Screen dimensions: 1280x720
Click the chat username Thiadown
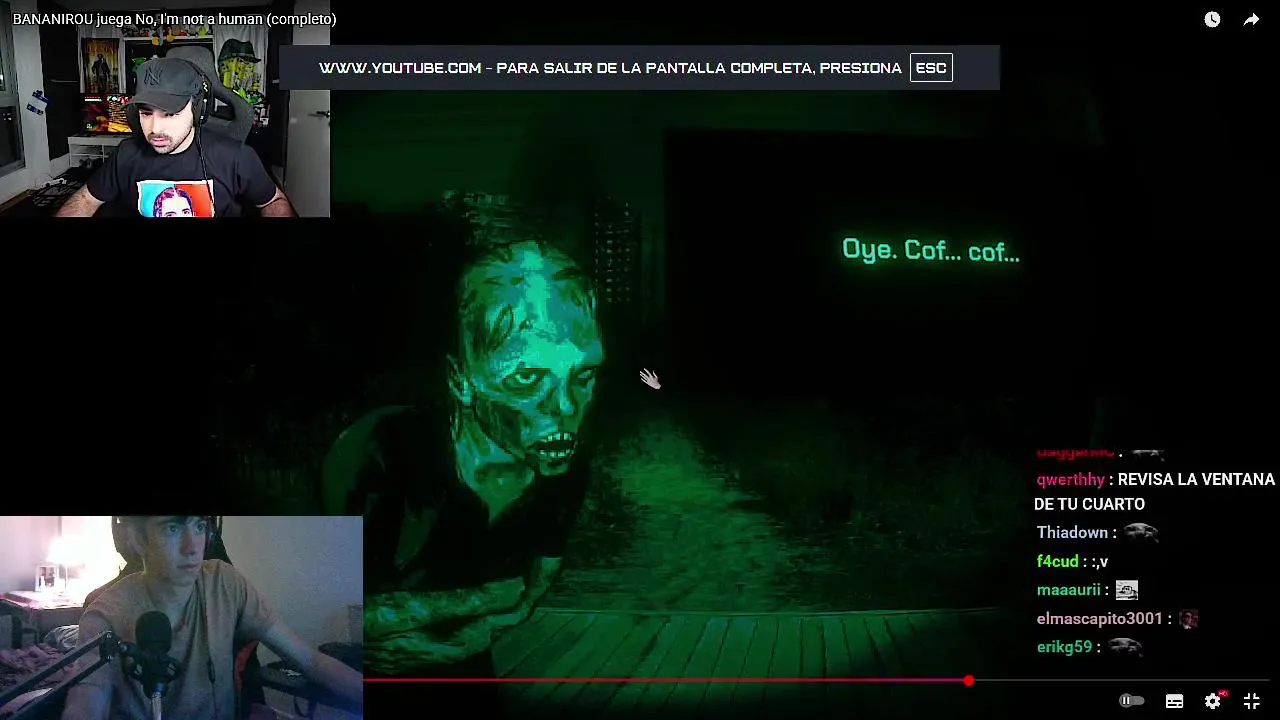tap(1072, 533)
